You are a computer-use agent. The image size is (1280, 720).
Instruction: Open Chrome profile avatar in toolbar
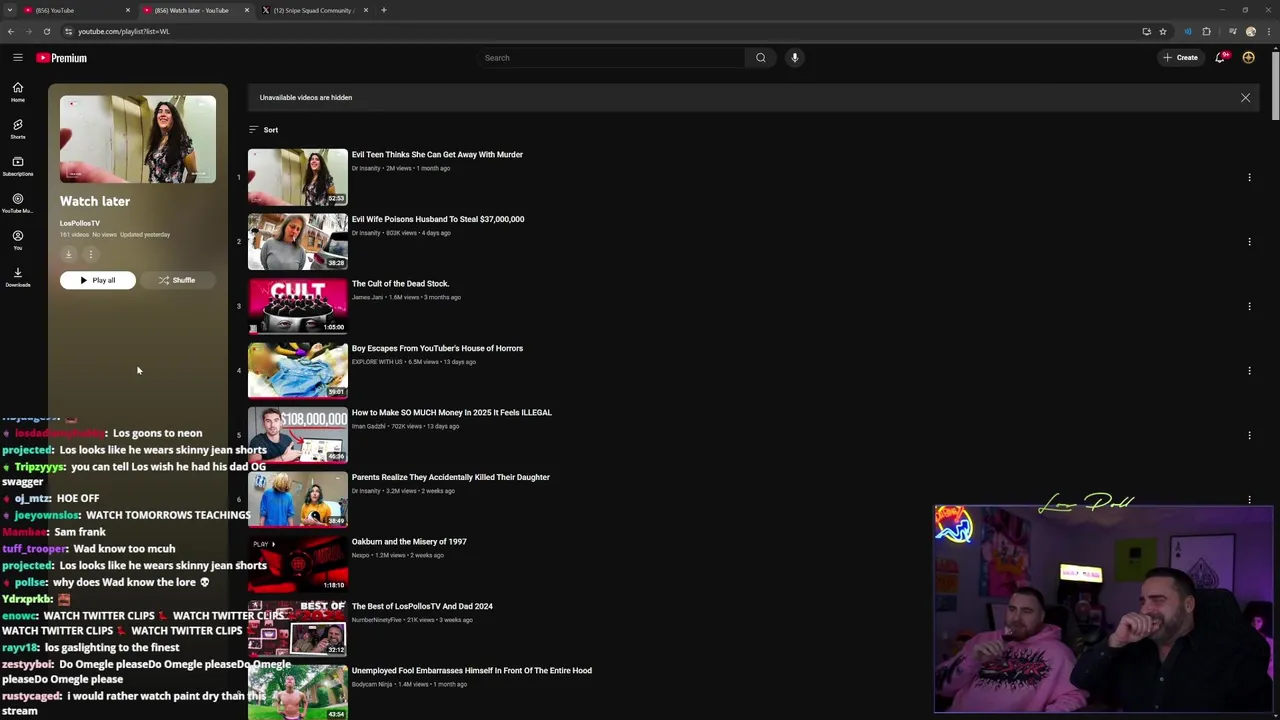[x=1251, y=31]
